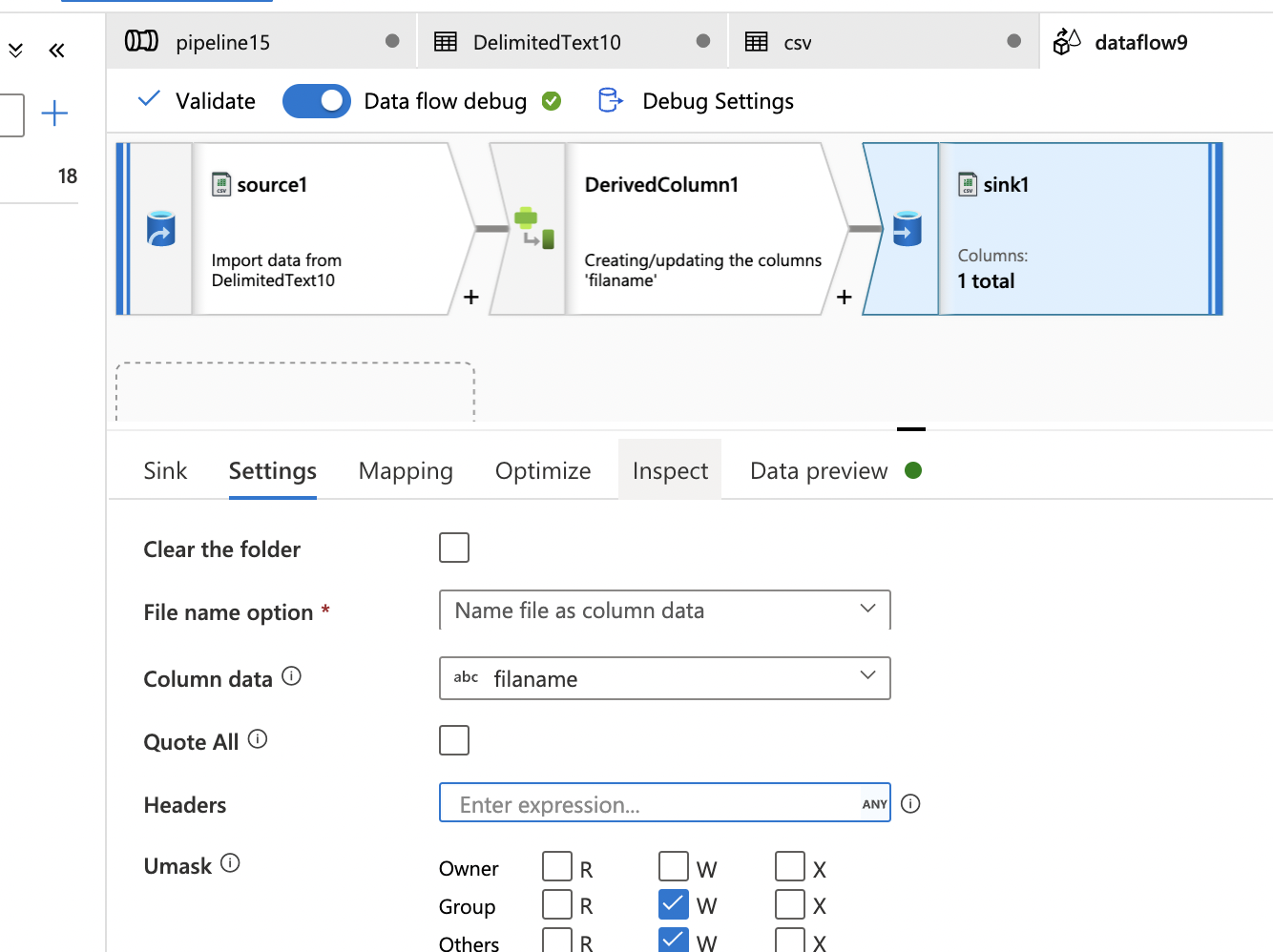Check Owner W umask checkbox
This screenshot has width=1273, height=952.
click(x=674, y=866)
